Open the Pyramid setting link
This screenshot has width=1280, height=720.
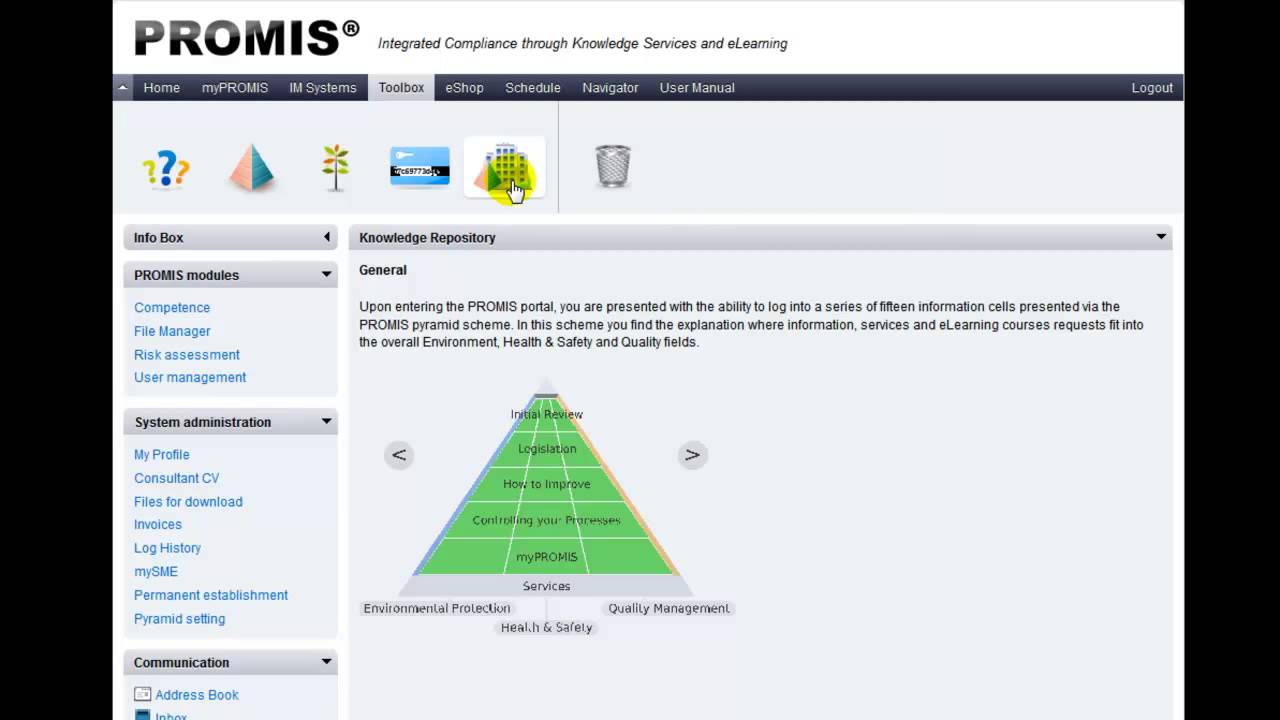(x=180, y=619)
